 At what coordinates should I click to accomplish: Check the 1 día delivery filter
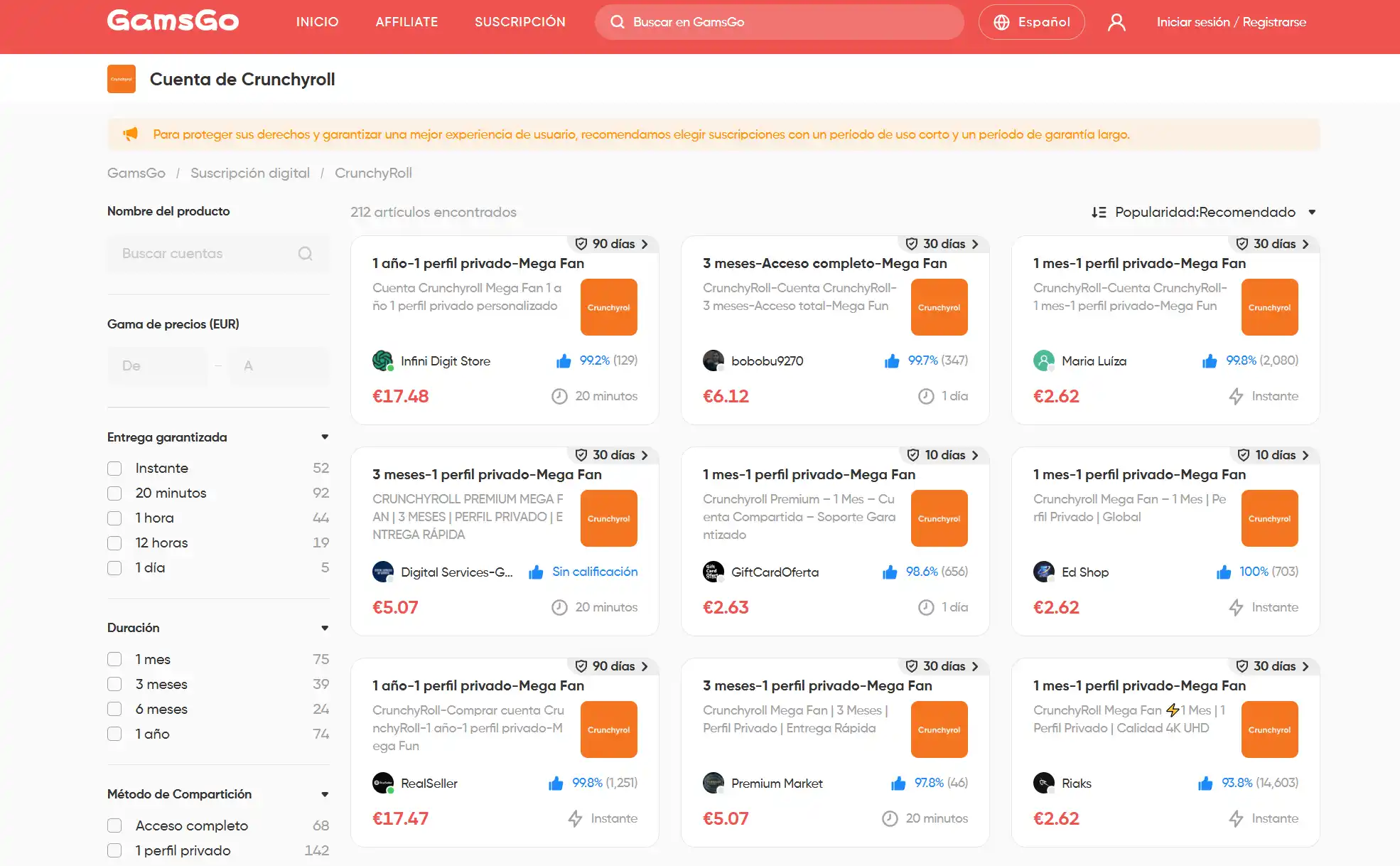click(x=114, y=568)
